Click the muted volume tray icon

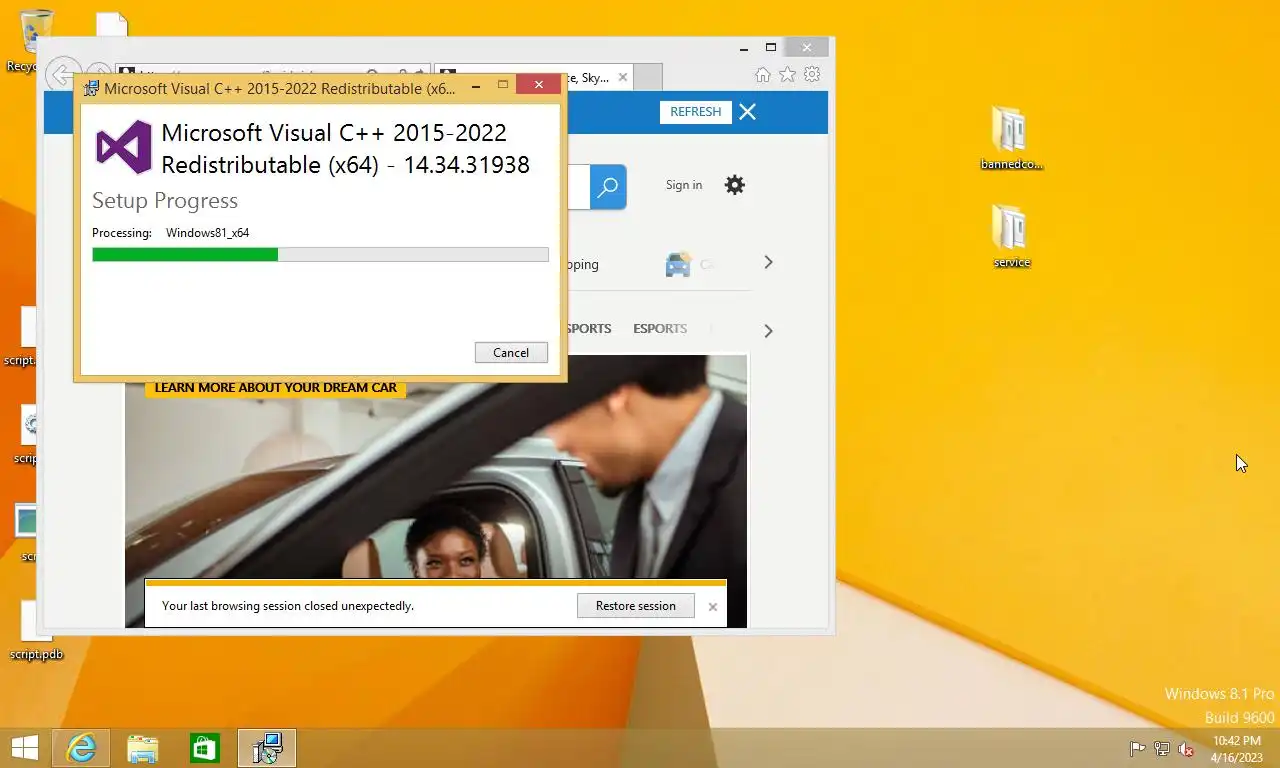(1187, 749)
